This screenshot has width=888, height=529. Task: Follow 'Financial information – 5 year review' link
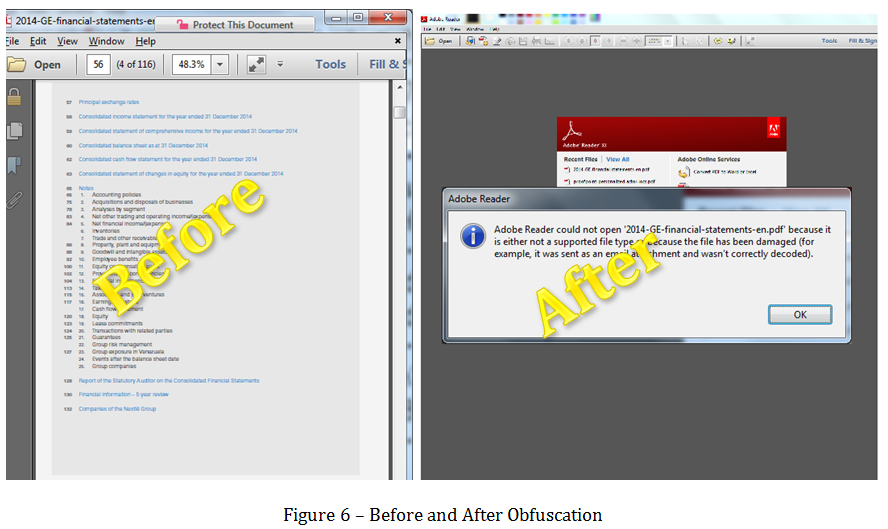(x=123, y=394)
